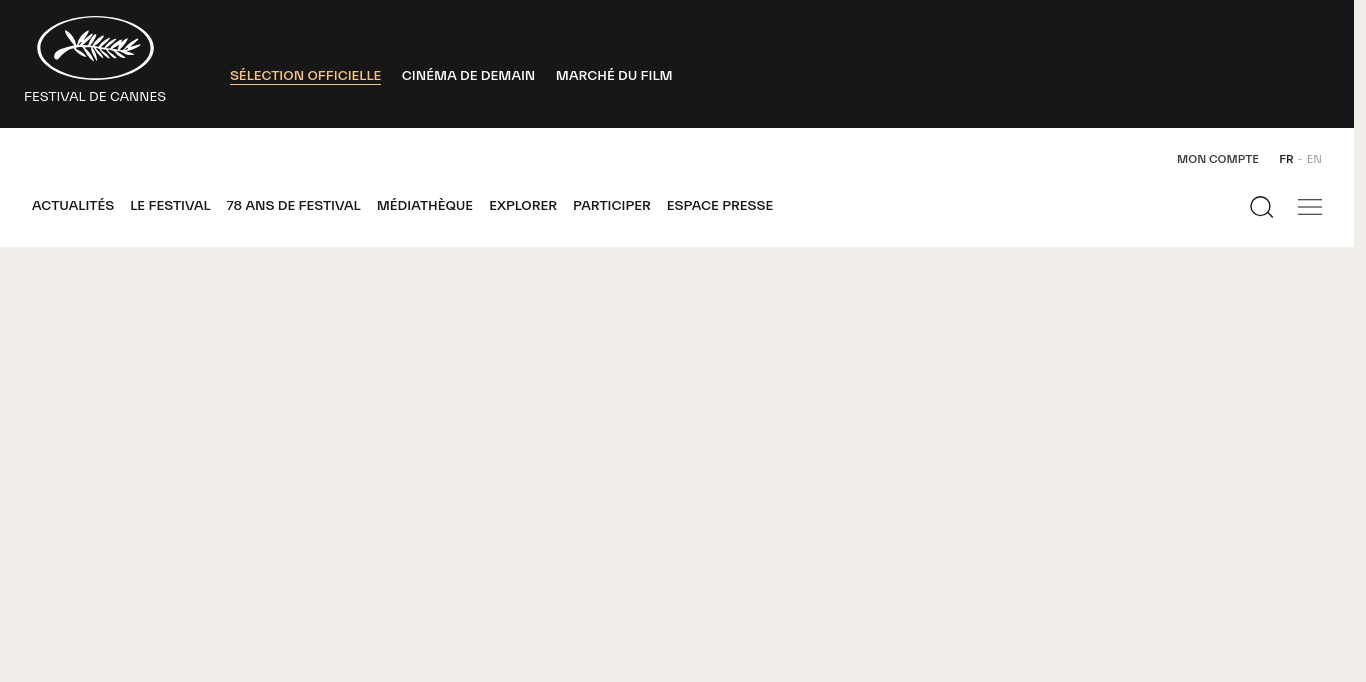Image resolution: width=1366 pixels, height=682 pixels.
Task: Click the 'Festival de Cannes' text under the logo
Action: point(95,97)
